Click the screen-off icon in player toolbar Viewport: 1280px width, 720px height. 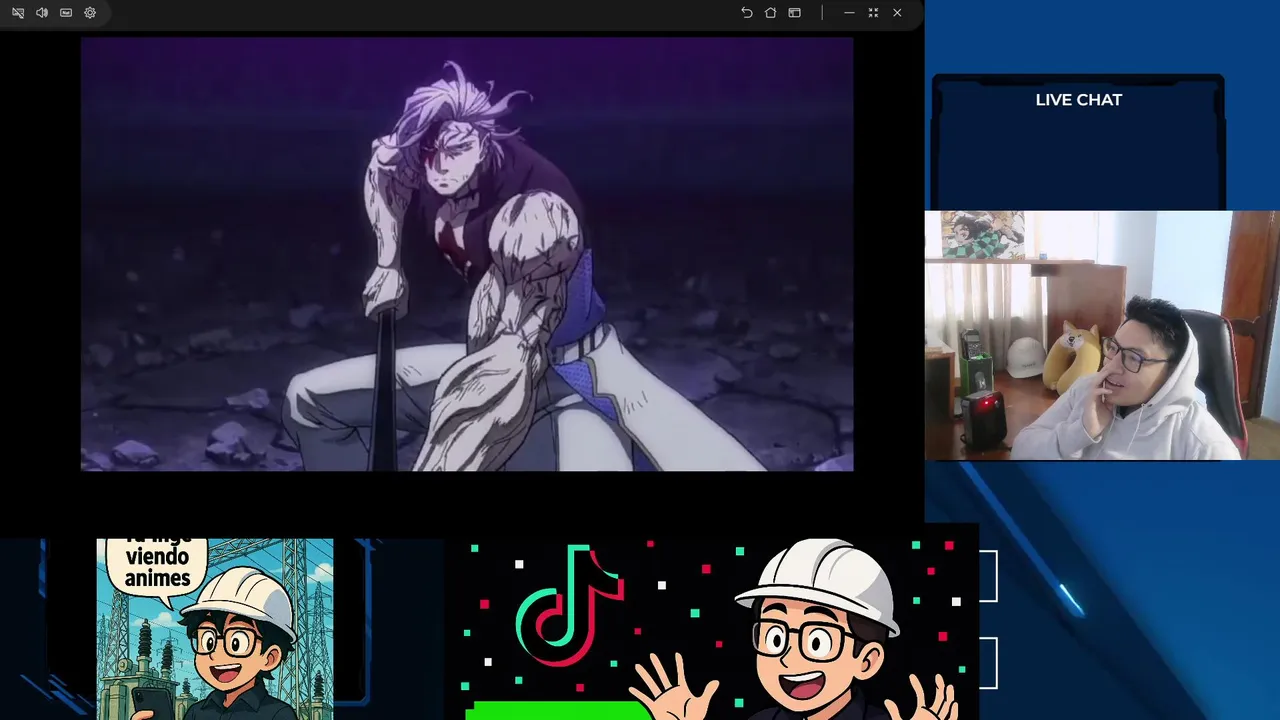coord(18,13)
